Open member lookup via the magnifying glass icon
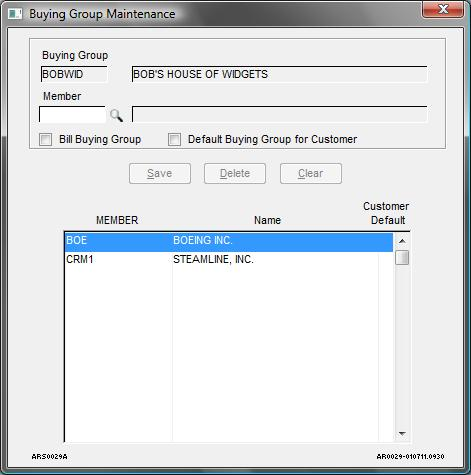The width and height of the screenshot is (471, 475). (116, 115)
